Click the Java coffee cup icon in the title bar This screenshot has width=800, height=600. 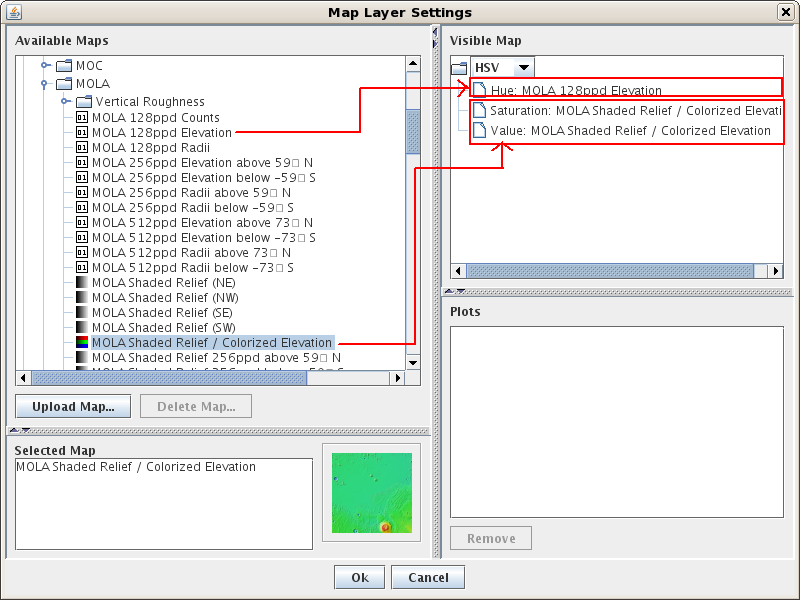14,12
